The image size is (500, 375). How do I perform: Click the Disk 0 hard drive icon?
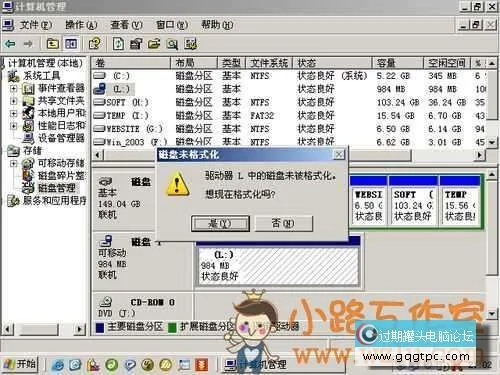pos(105,182)
